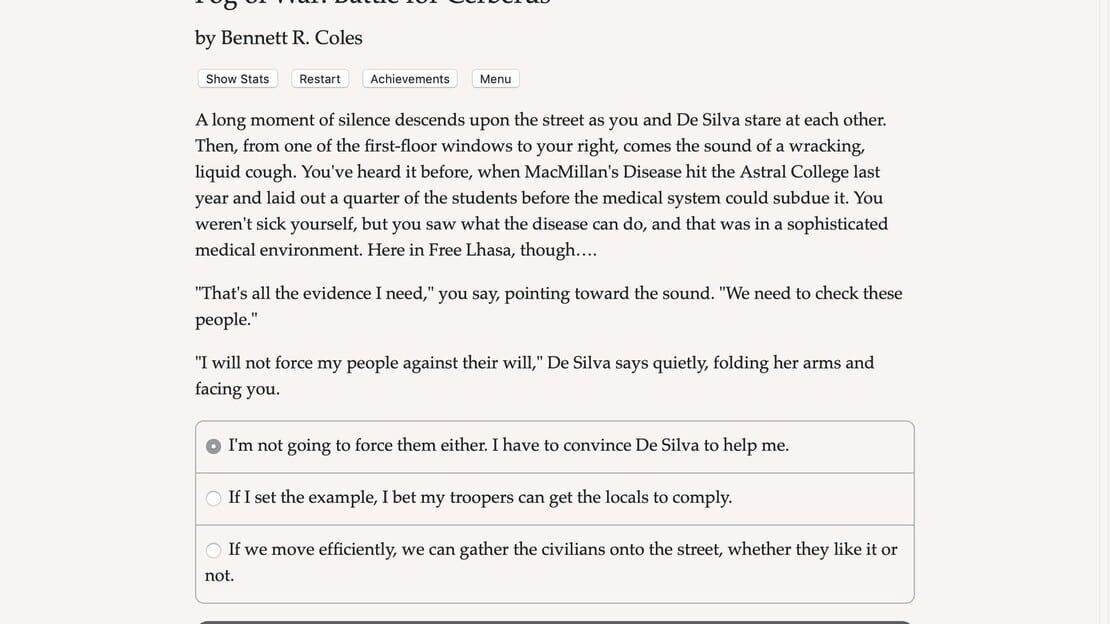Screen dimensions: 1110x624
Task: Click the Restart button
Action: tap(319, 79)
